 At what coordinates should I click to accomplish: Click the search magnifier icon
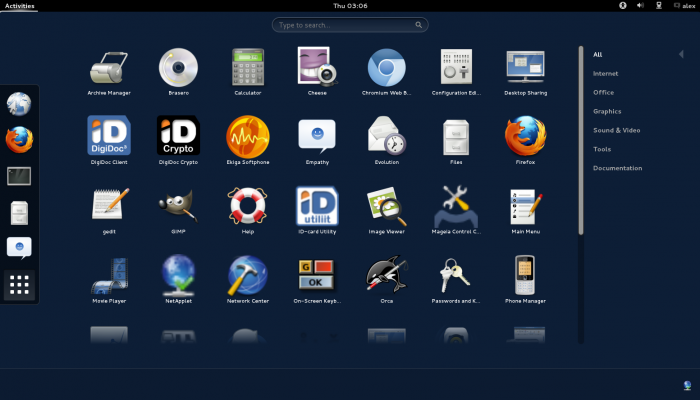(x=418, y=25)
